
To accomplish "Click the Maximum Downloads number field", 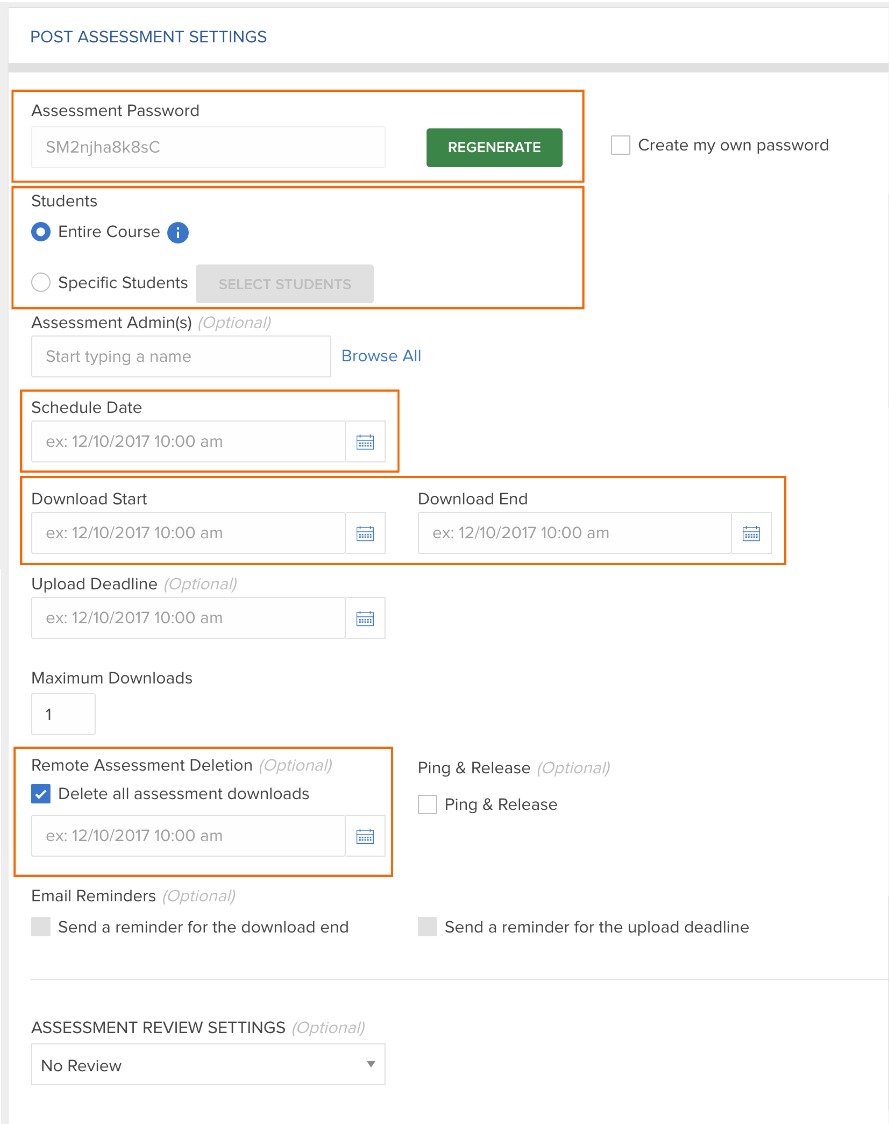I will click(x=63, y=714).
